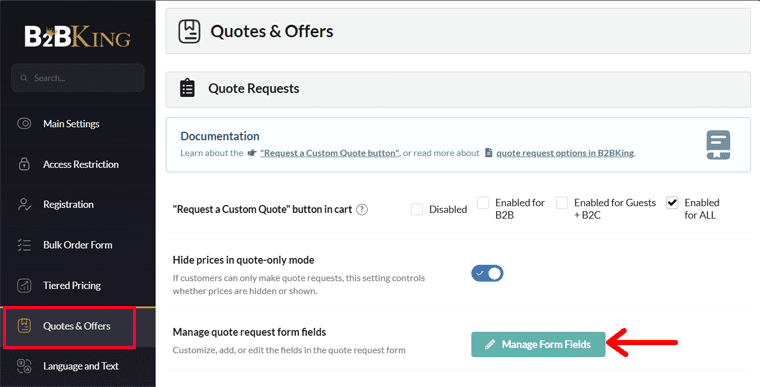Click the Documentation book icon
The image size is (760, 387).
point(718,145)
